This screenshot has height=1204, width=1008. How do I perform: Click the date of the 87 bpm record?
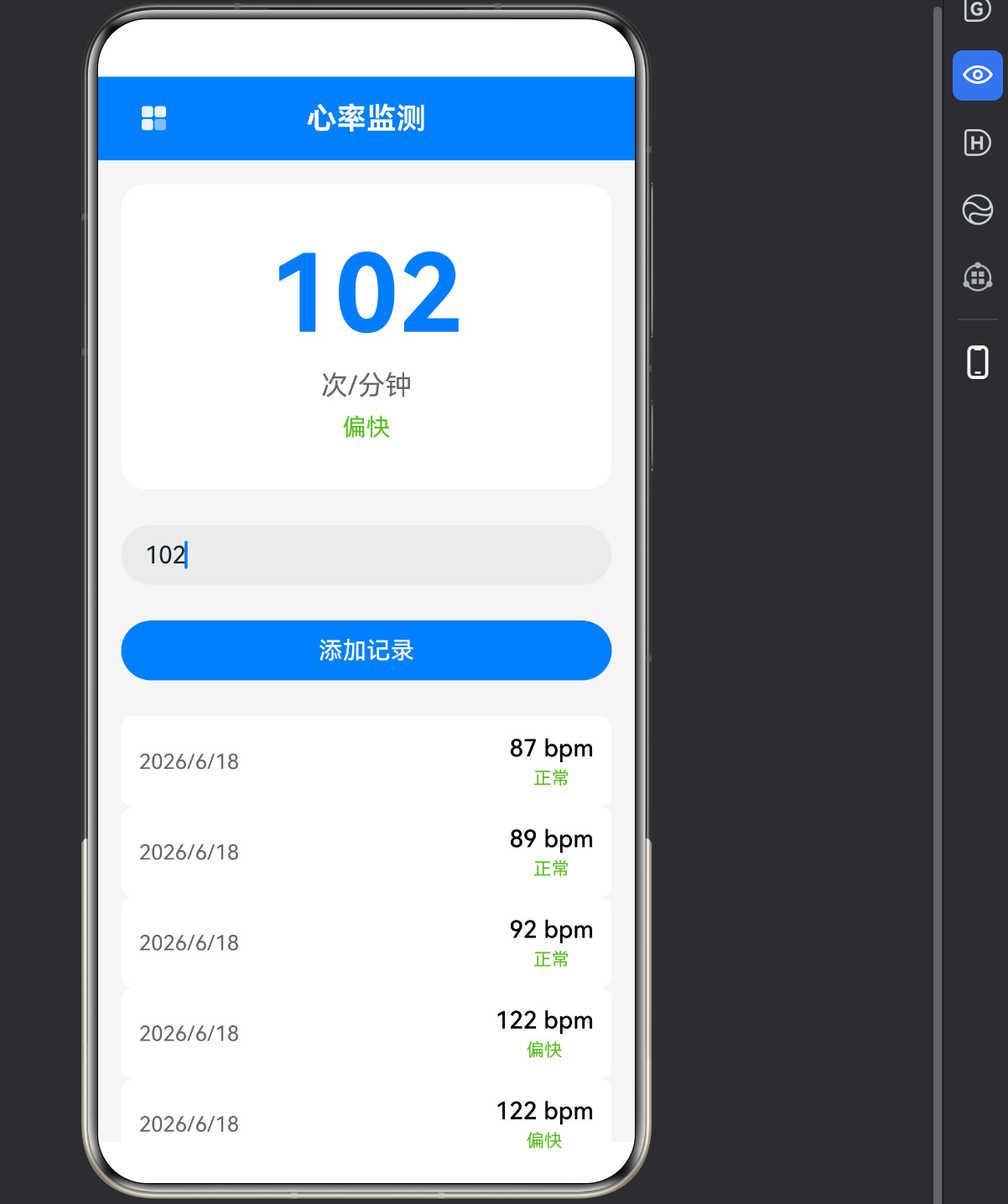tap(189, 761)
